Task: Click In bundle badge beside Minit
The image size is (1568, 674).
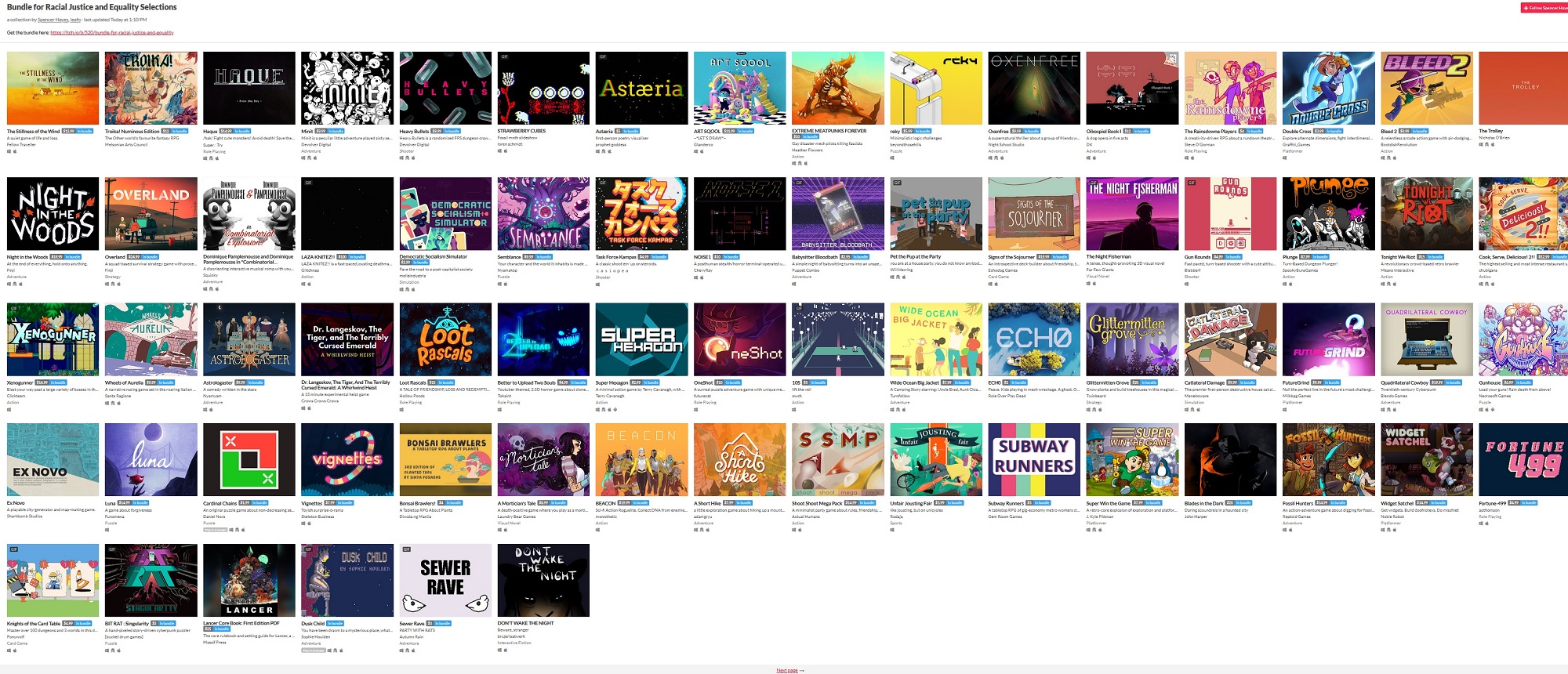Action: click(336, 132)
